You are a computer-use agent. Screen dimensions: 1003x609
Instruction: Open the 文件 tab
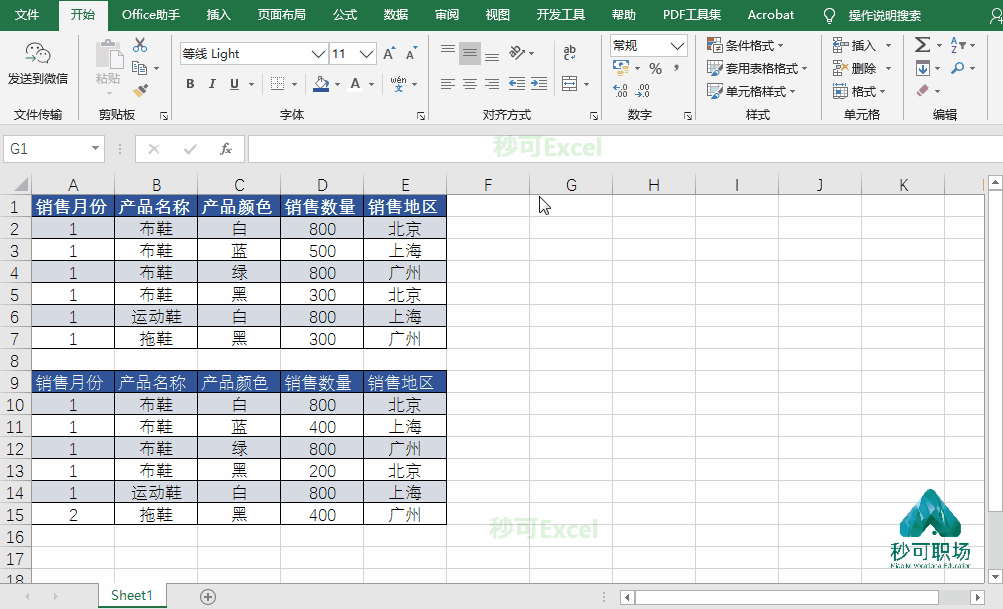[x=27, y=15]
